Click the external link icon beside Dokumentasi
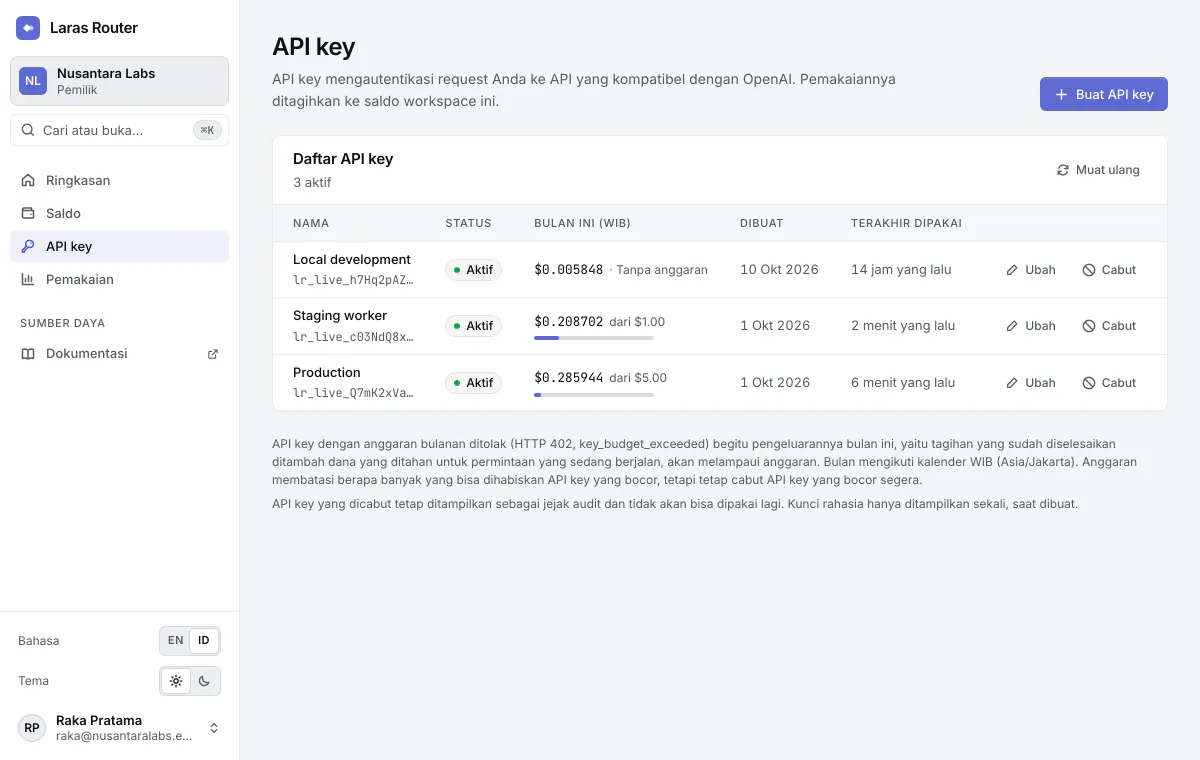The height and width of the screenshot is (760, 1200). point(212,354)
